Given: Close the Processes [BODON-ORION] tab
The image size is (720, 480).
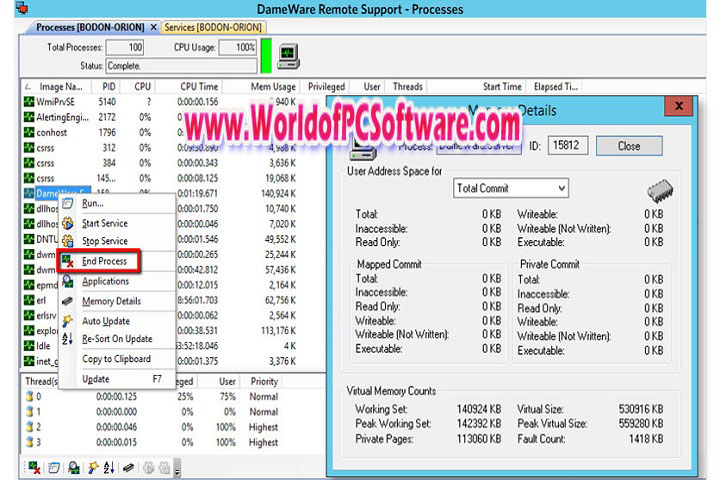Looking at the screenshot, I should pyautogui.click(x=154, y=28).
